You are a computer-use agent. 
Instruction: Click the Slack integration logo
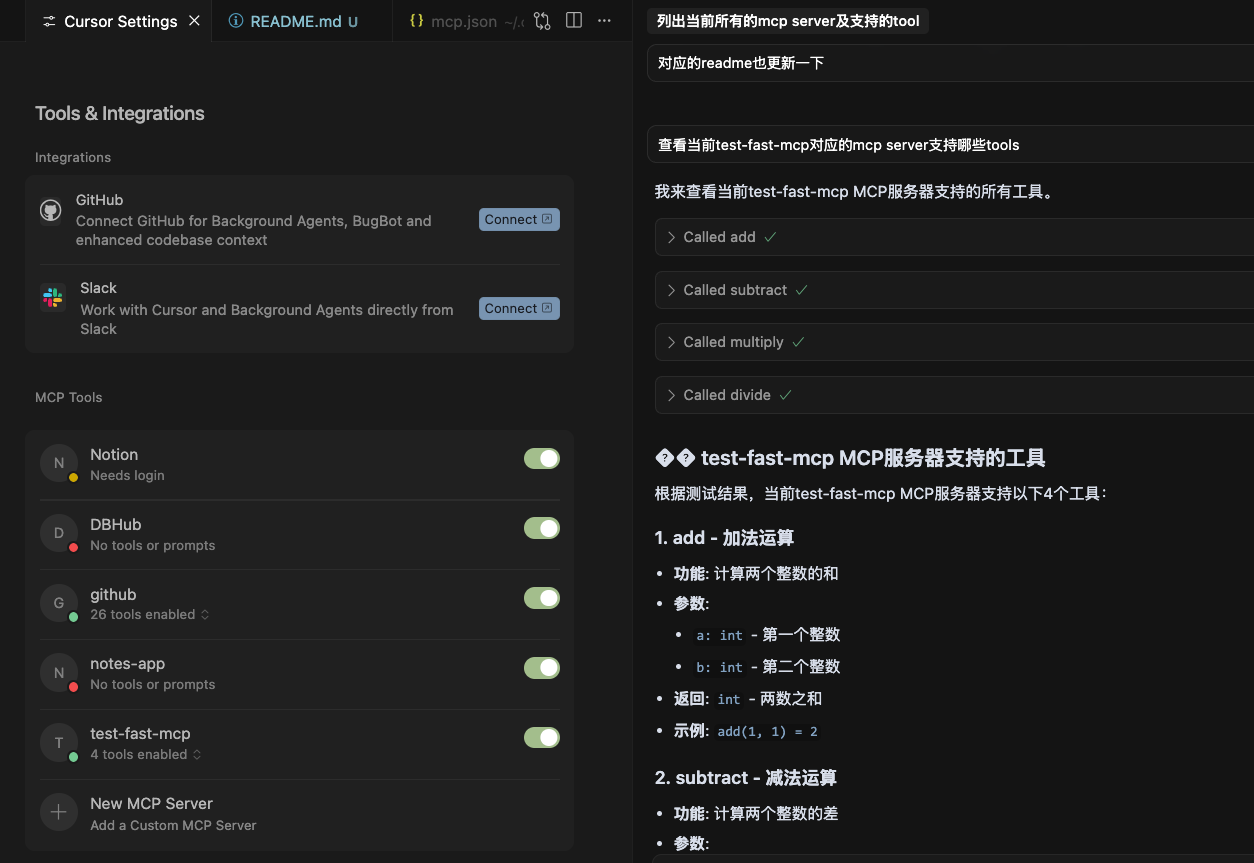(x=53, y=298)
